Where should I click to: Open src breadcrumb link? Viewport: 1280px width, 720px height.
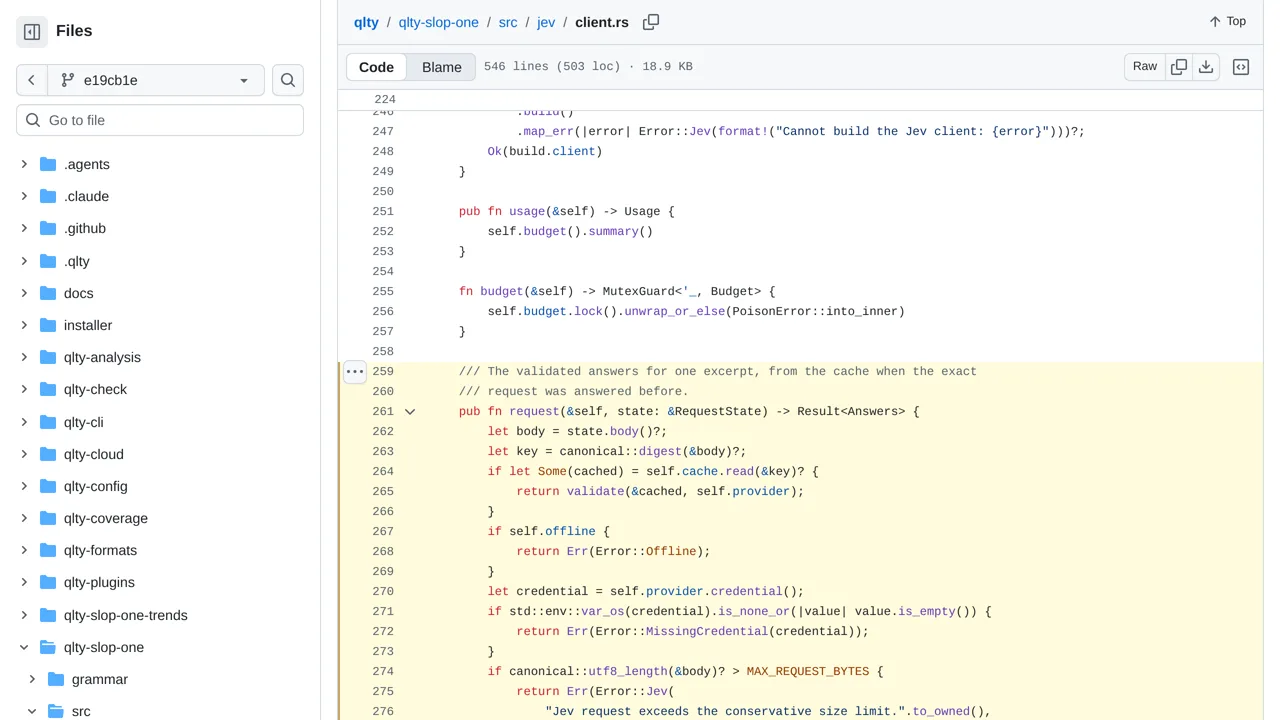[508, 22]
